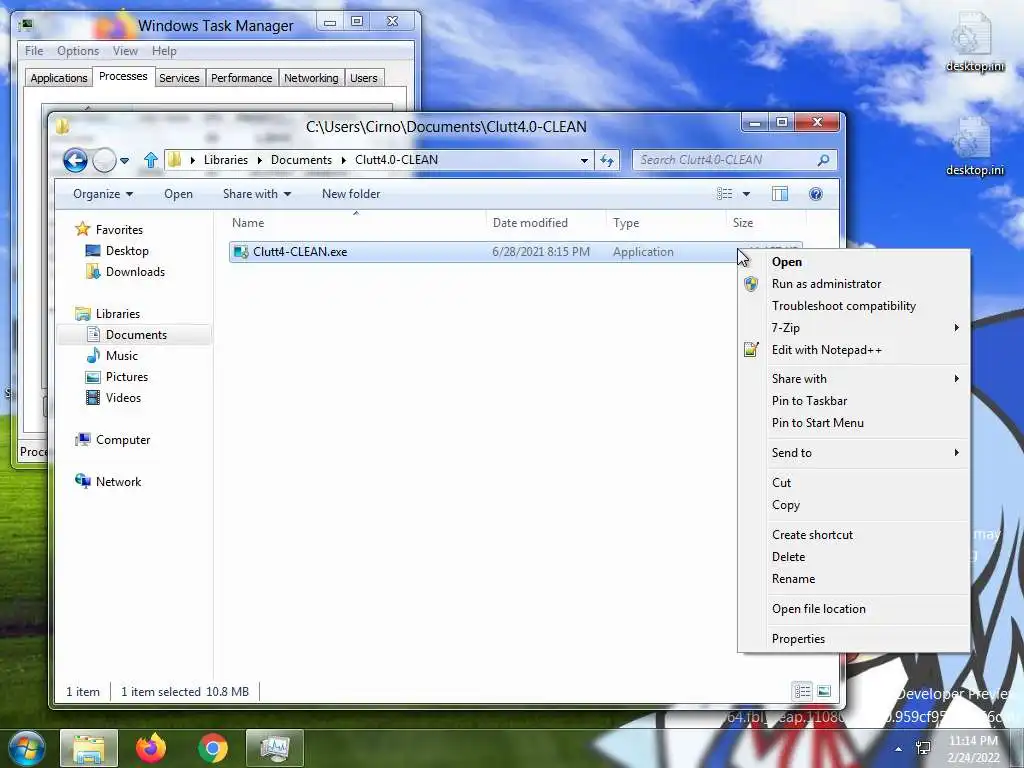This screenshot has width=1024, height=768.
Task: Switch to large icons view in status bar
Action: click(824, 691)
